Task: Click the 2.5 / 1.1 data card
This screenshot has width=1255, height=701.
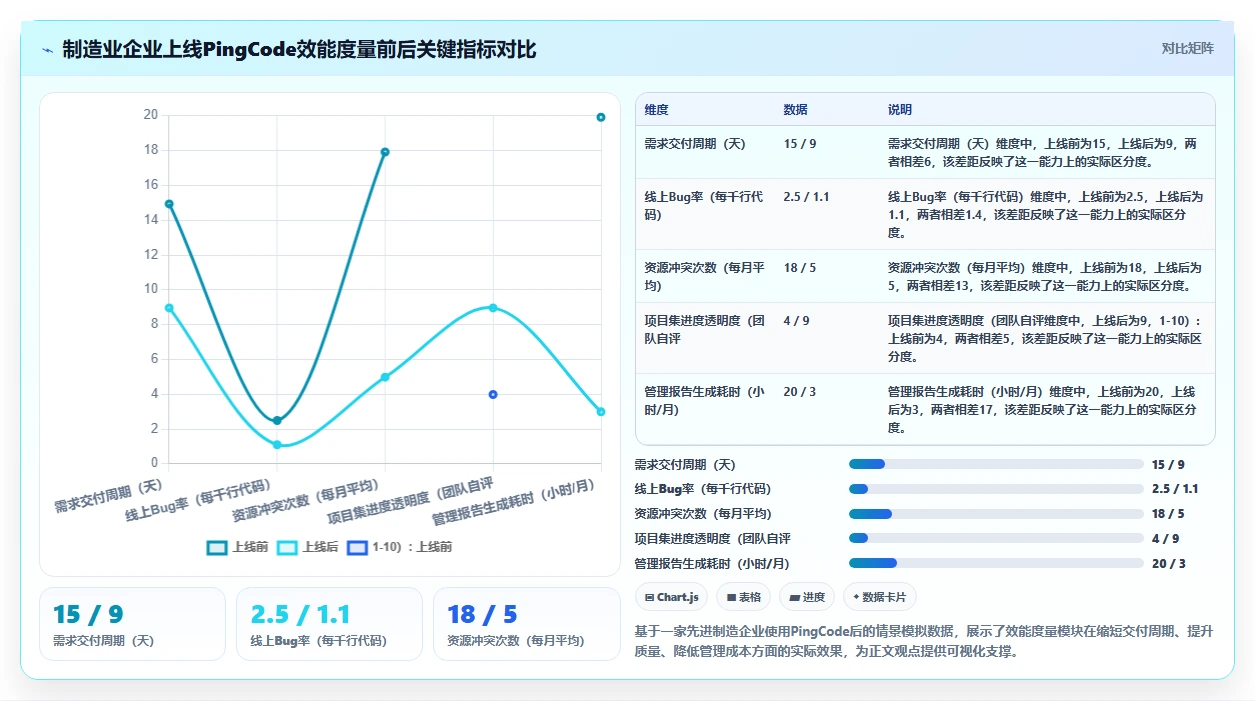Action: [329, 624]
